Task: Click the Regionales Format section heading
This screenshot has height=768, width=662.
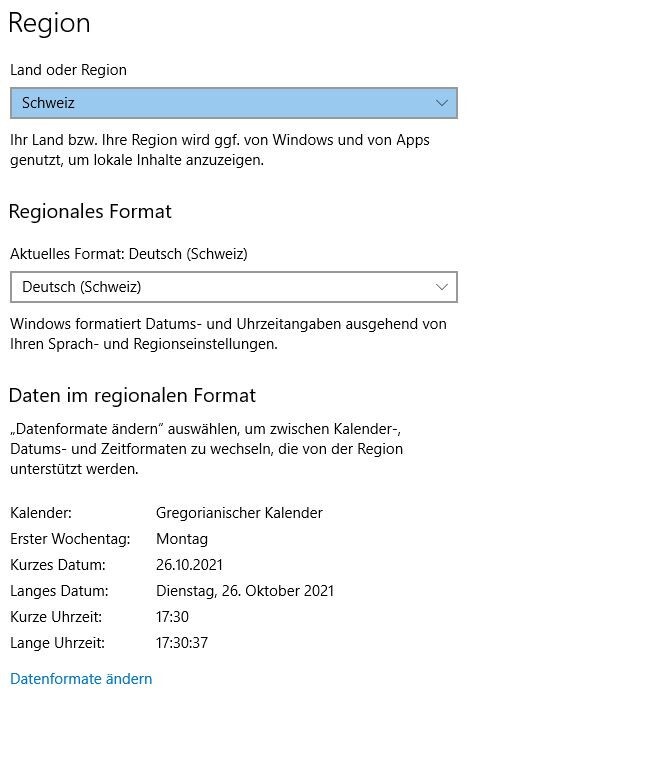Action: [90, 212]
